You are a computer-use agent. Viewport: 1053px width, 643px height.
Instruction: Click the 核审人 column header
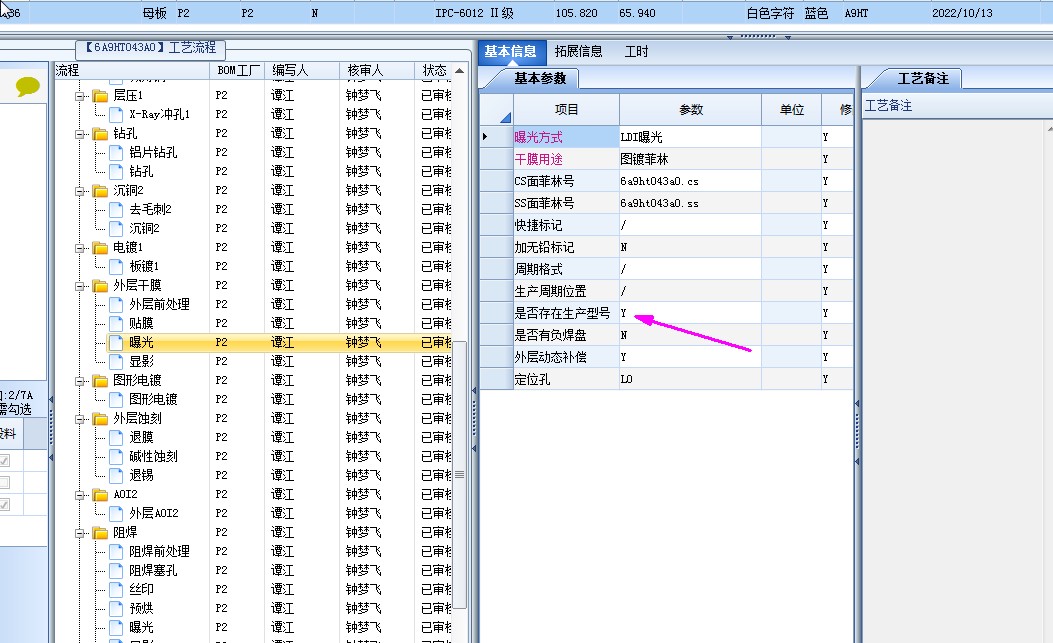tap(376, 71)
